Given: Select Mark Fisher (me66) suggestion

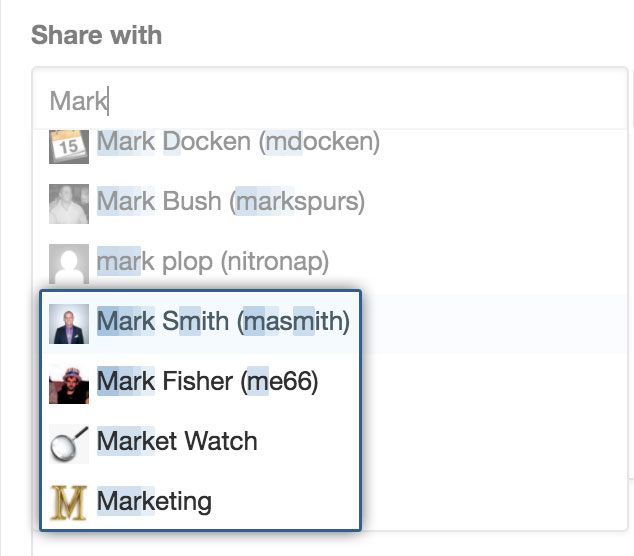Looking at the screenshot, I should (x=200, y=383).
